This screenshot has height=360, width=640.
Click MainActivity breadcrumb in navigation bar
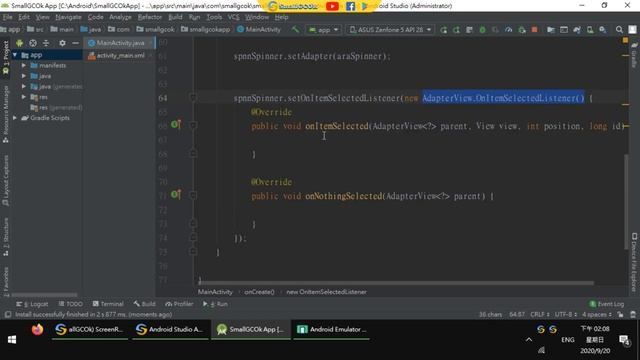click(x=259, y=29)
